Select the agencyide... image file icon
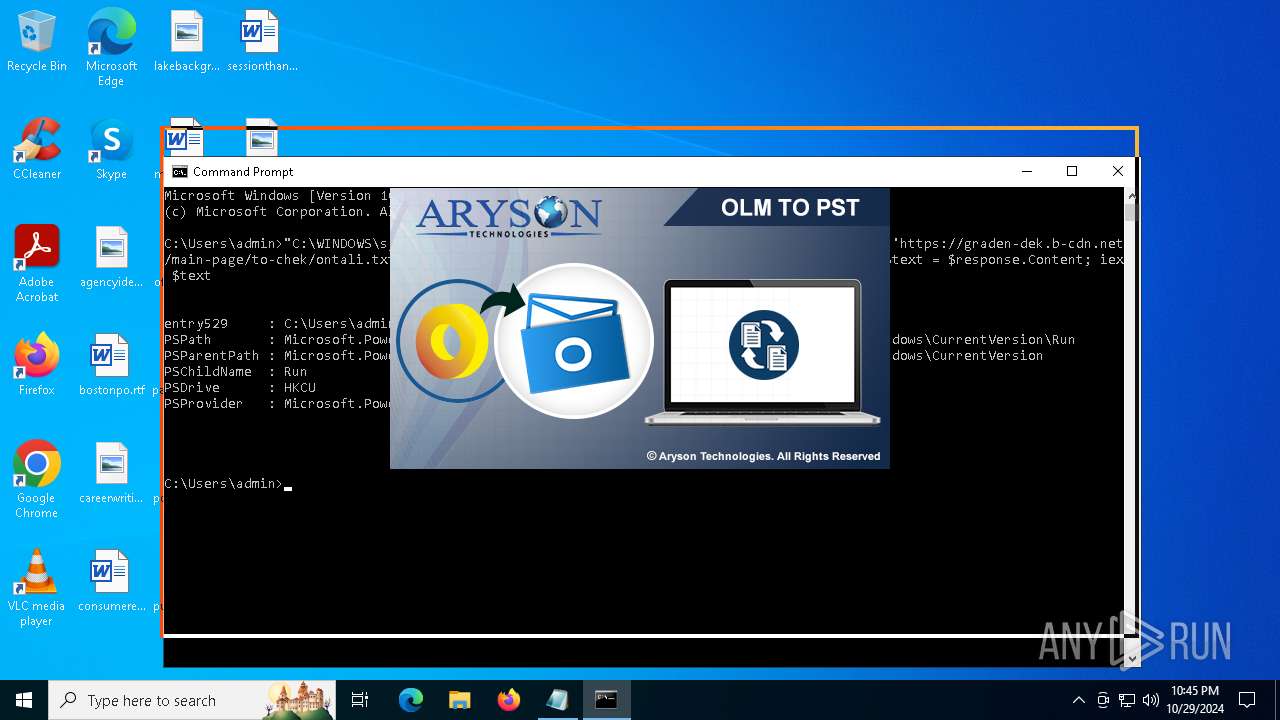The image size is (1280, 720). [x=111, y=257]
